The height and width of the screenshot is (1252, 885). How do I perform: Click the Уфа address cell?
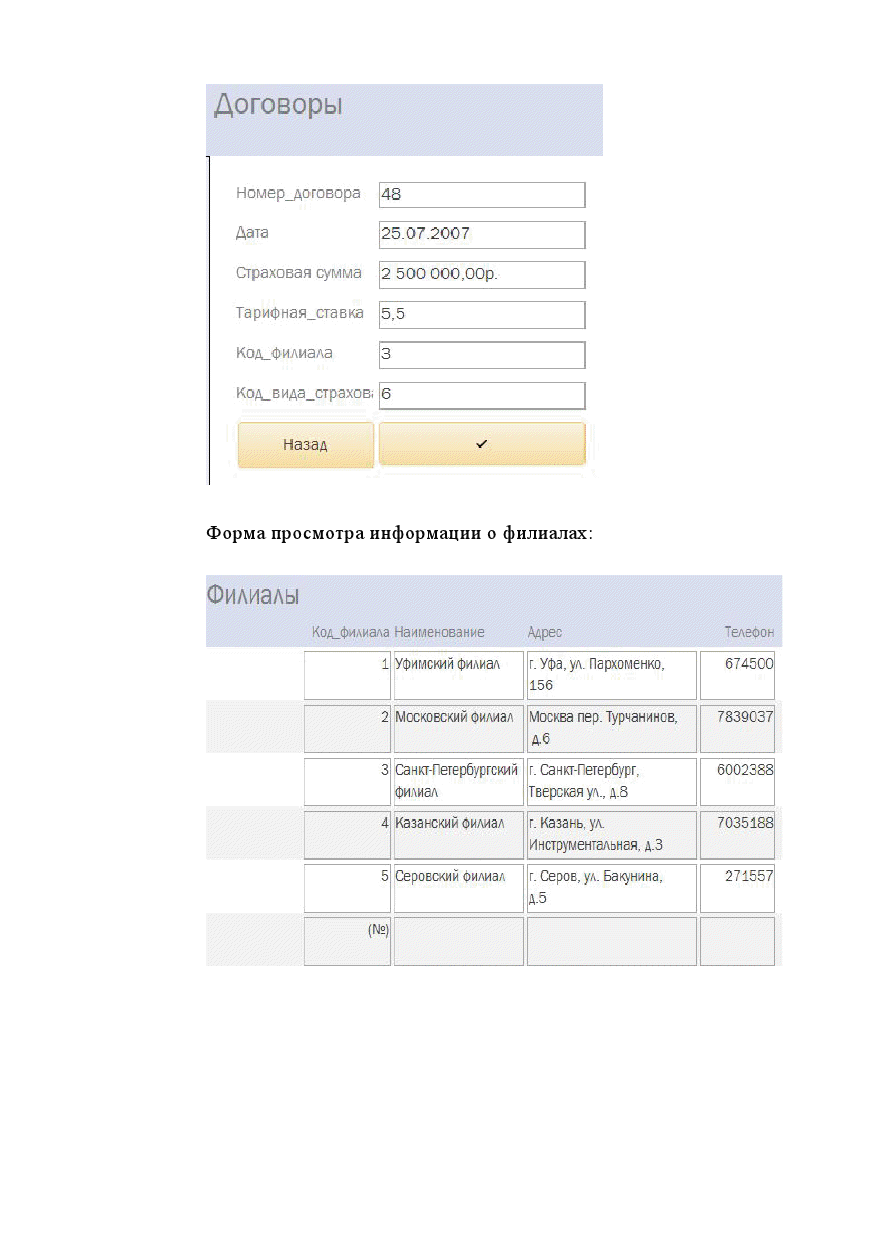click(x=611, y=675)
